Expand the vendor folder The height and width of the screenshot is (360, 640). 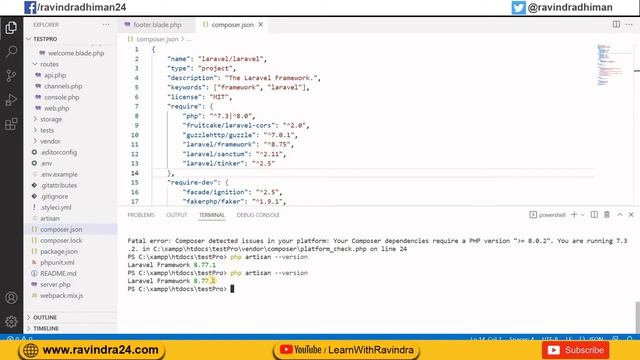(70, 141)
